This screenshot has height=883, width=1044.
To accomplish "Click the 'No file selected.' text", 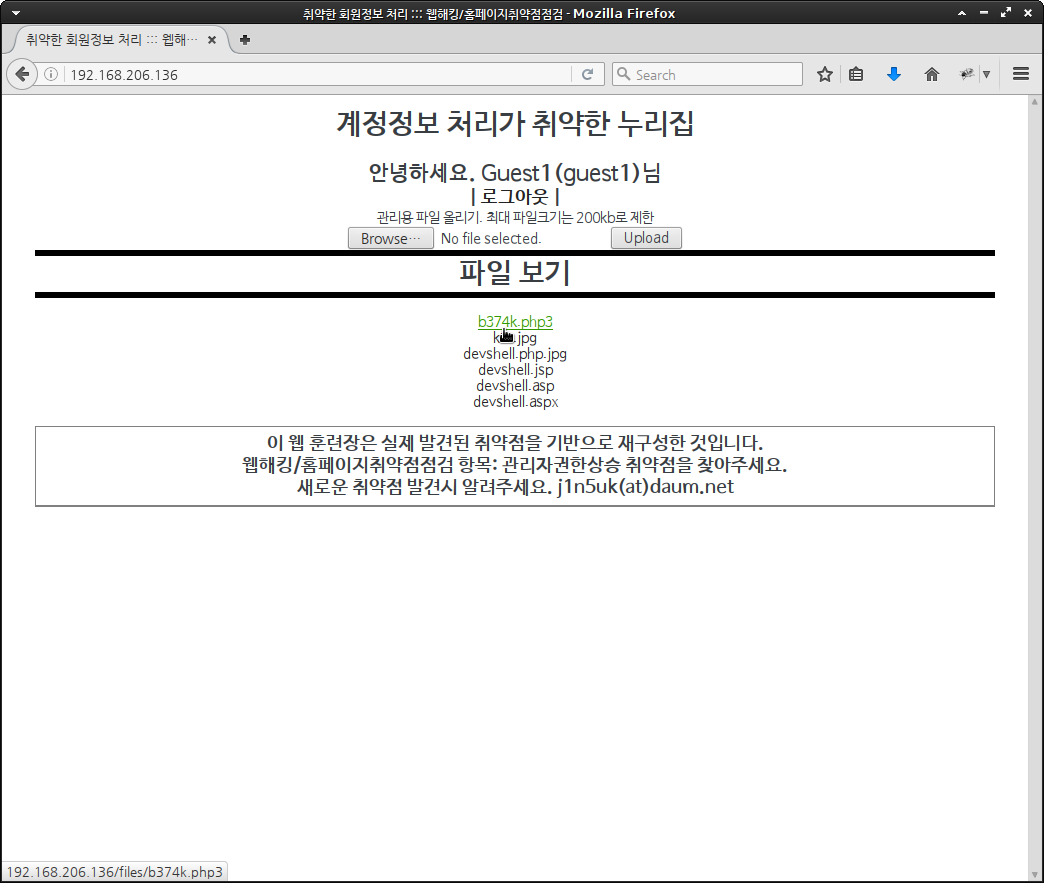I will pos(491,238).
